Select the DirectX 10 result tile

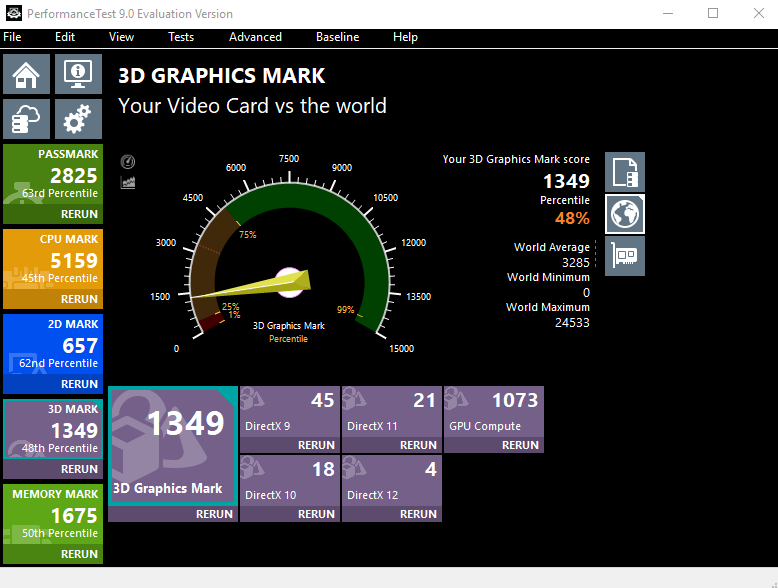[x=290, y=481]
